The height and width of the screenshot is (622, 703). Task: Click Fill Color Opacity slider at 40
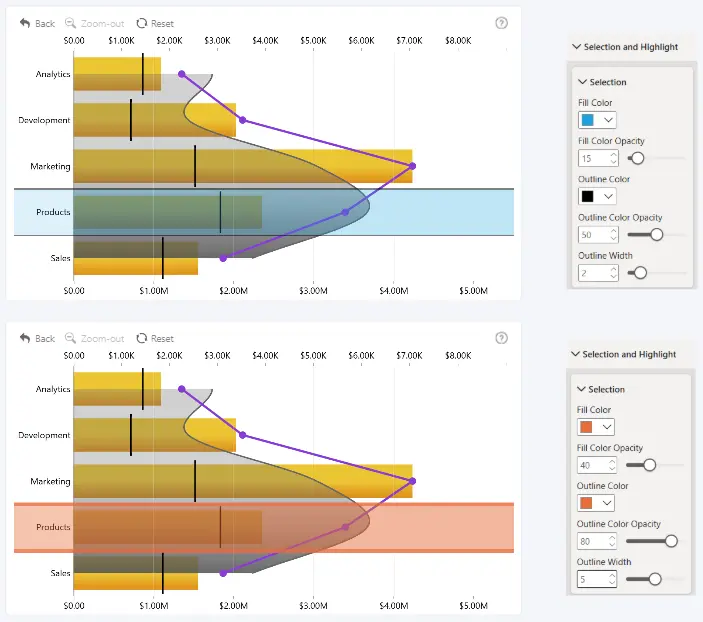coord(649,465)
